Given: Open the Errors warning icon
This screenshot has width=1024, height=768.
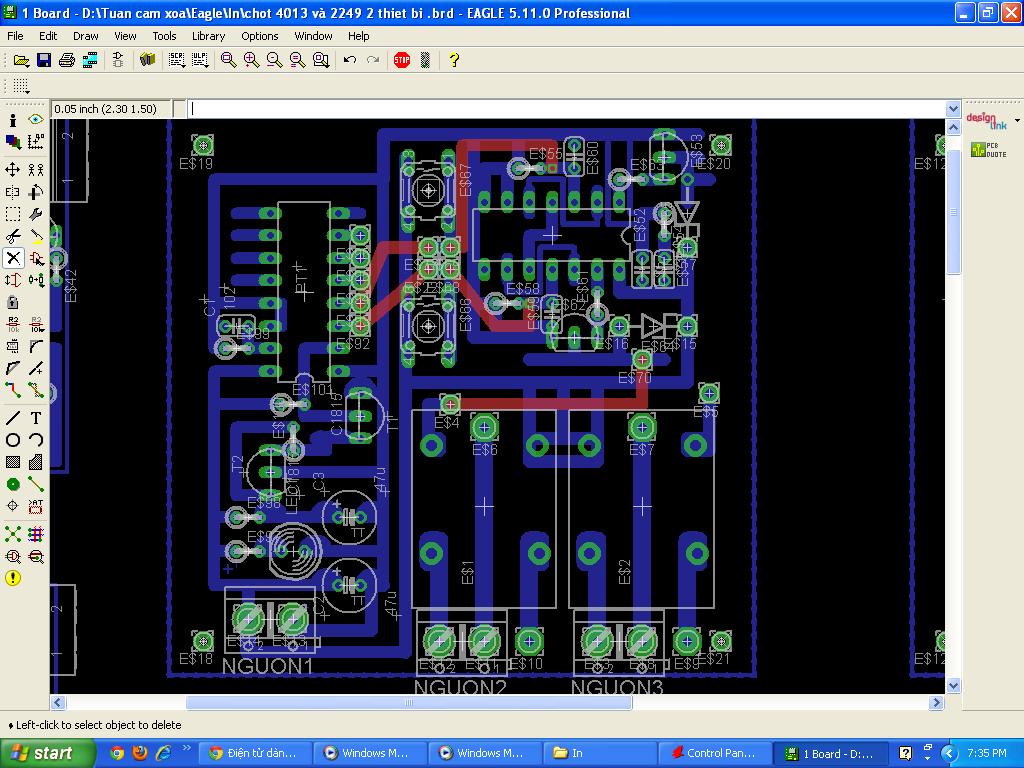Looking at the screenshot, I should [x=13, y=578].
